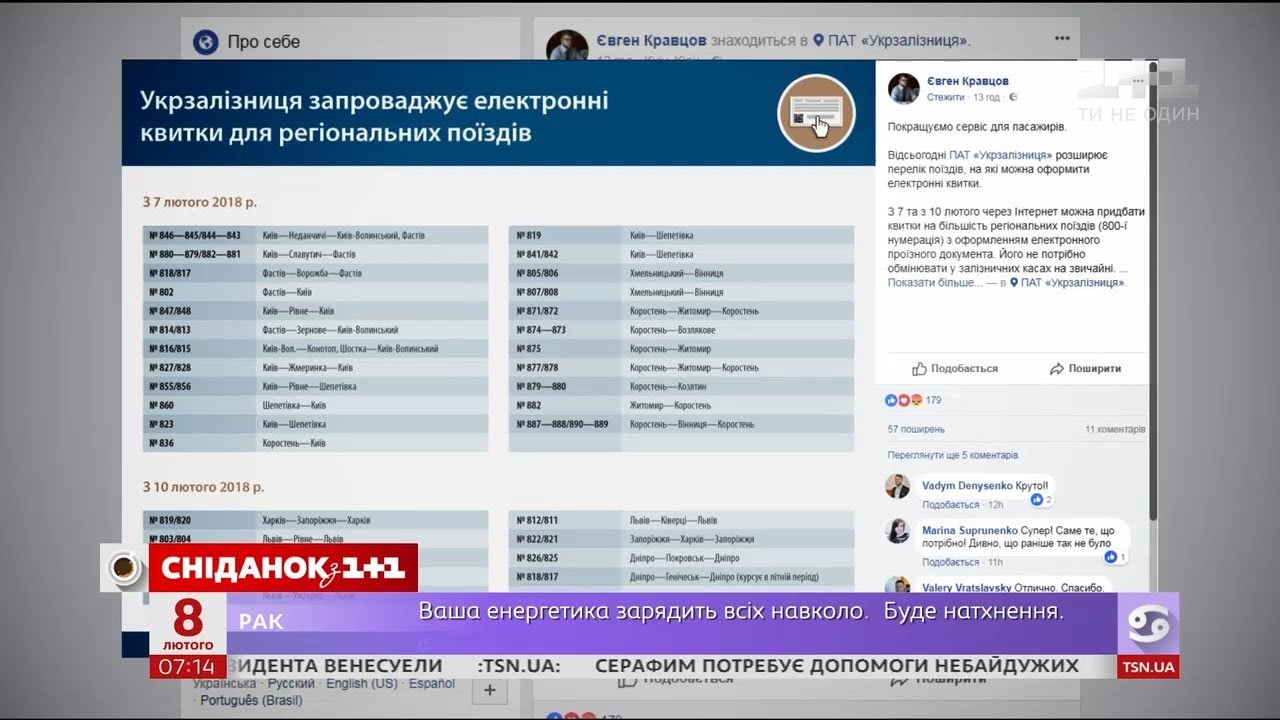Click the globe icon beside "Про себе"
The height and width of the screenshot is (720, 1280).
(206, 42)
